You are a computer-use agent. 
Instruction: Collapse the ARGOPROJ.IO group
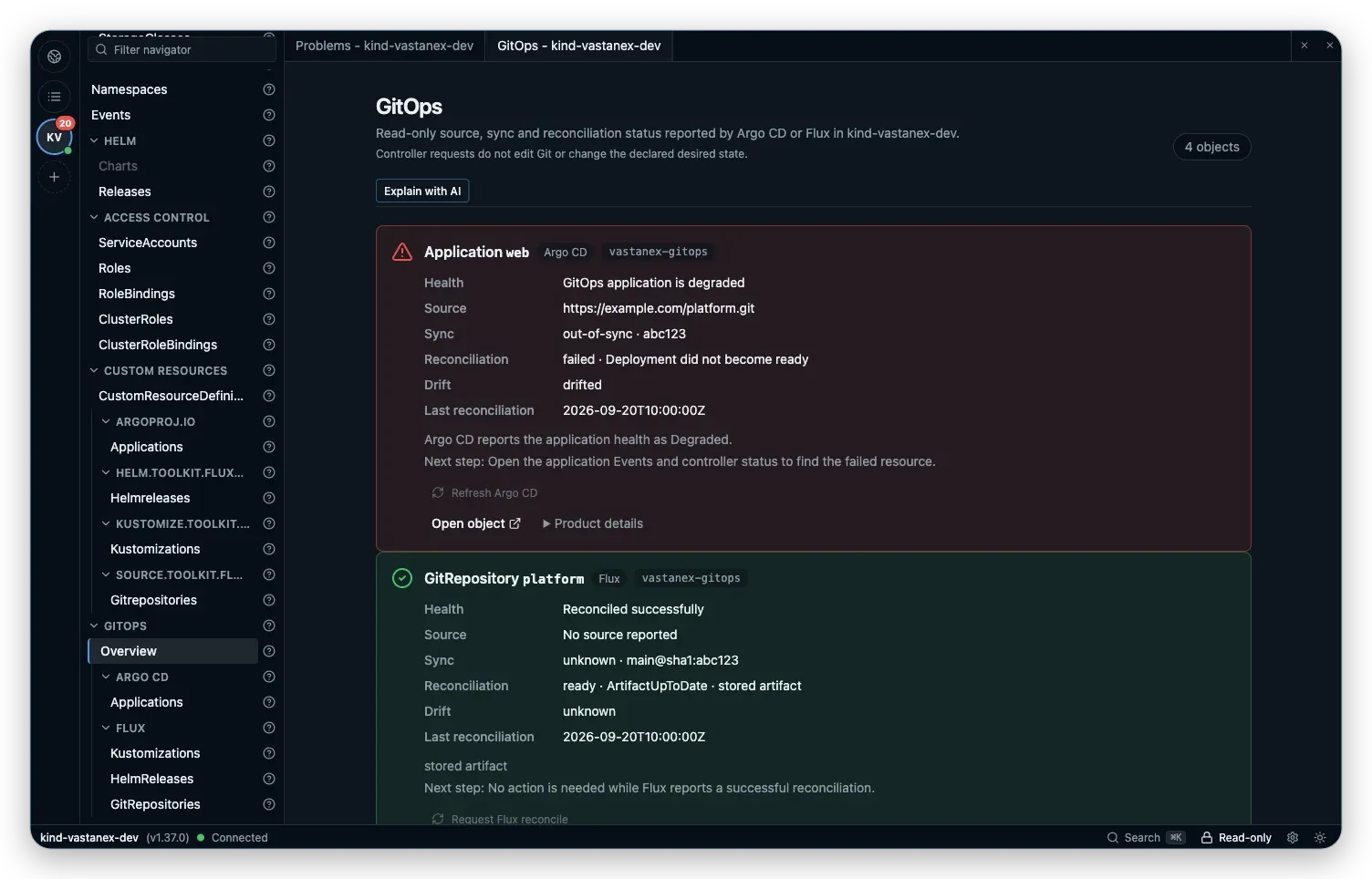click(x=106, y=421)
